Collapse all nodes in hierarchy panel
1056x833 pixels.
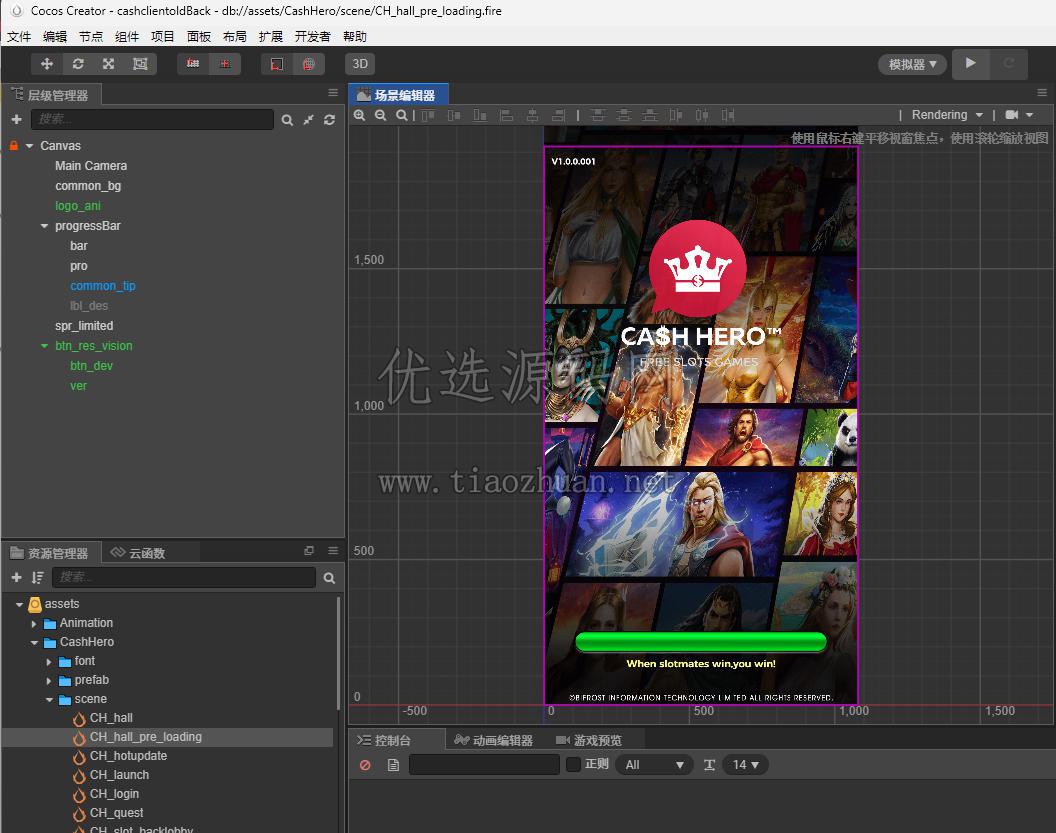308,120
